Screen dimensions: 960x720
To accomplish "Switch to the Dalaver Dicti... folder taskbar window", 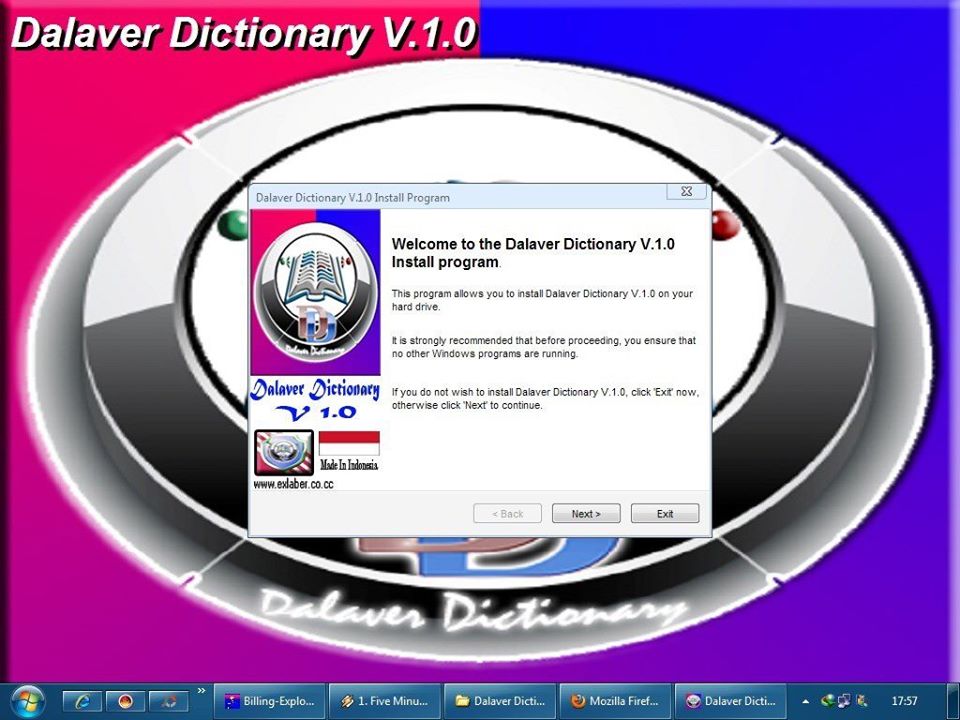I will tap(500, 701).
